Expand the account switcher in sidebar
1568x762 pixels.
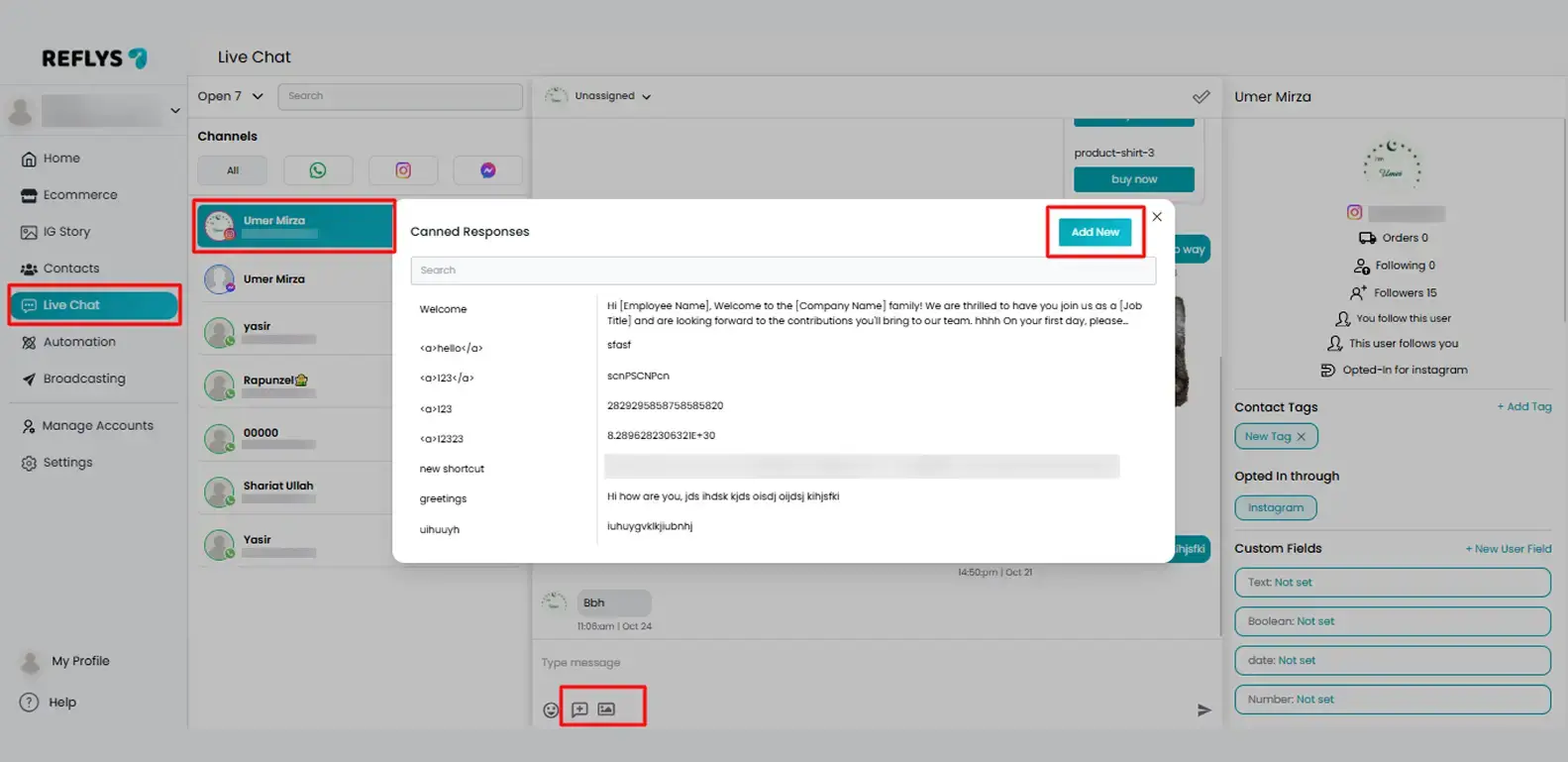click(174, 111)
